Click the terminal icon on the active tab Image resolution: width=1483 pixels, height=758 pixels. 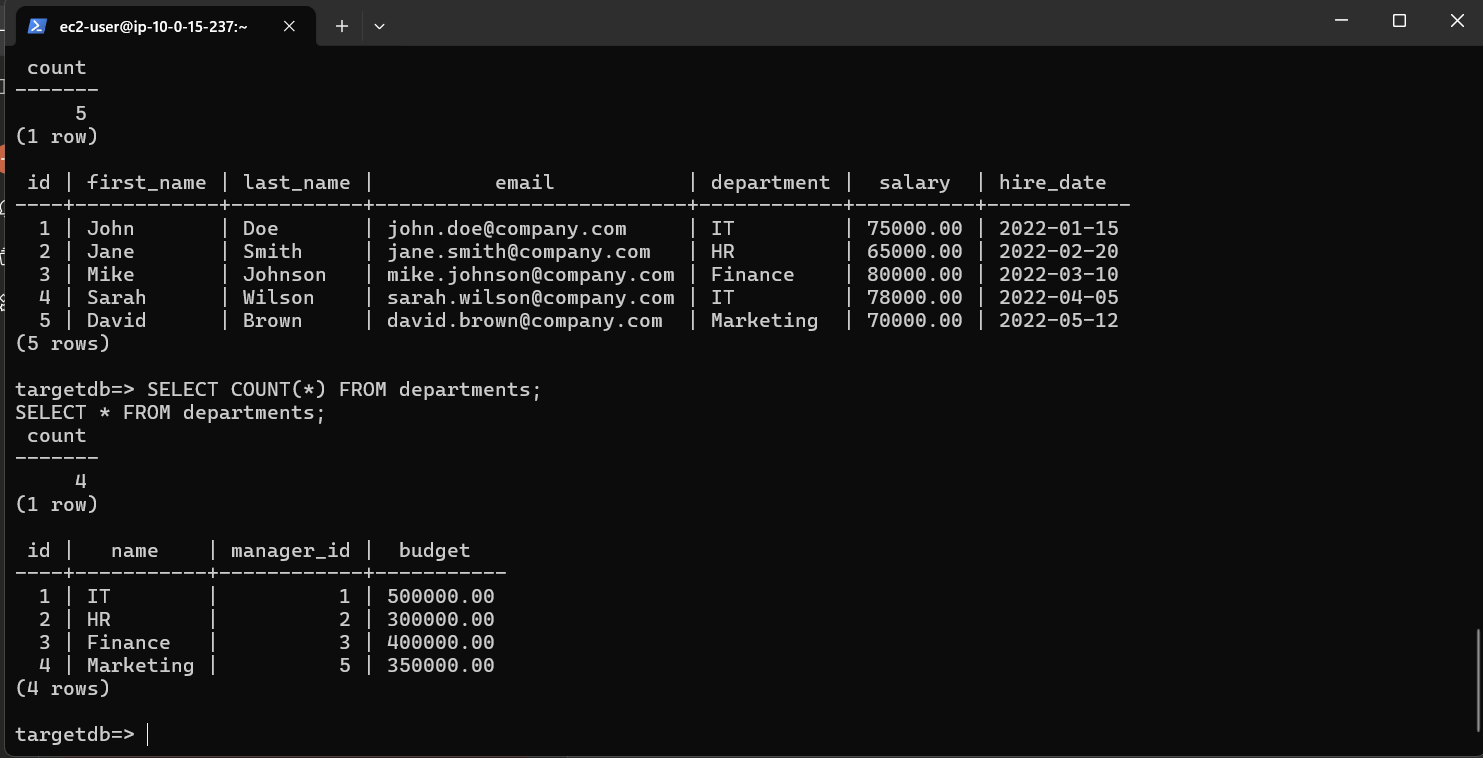click(x=37, y=26)
